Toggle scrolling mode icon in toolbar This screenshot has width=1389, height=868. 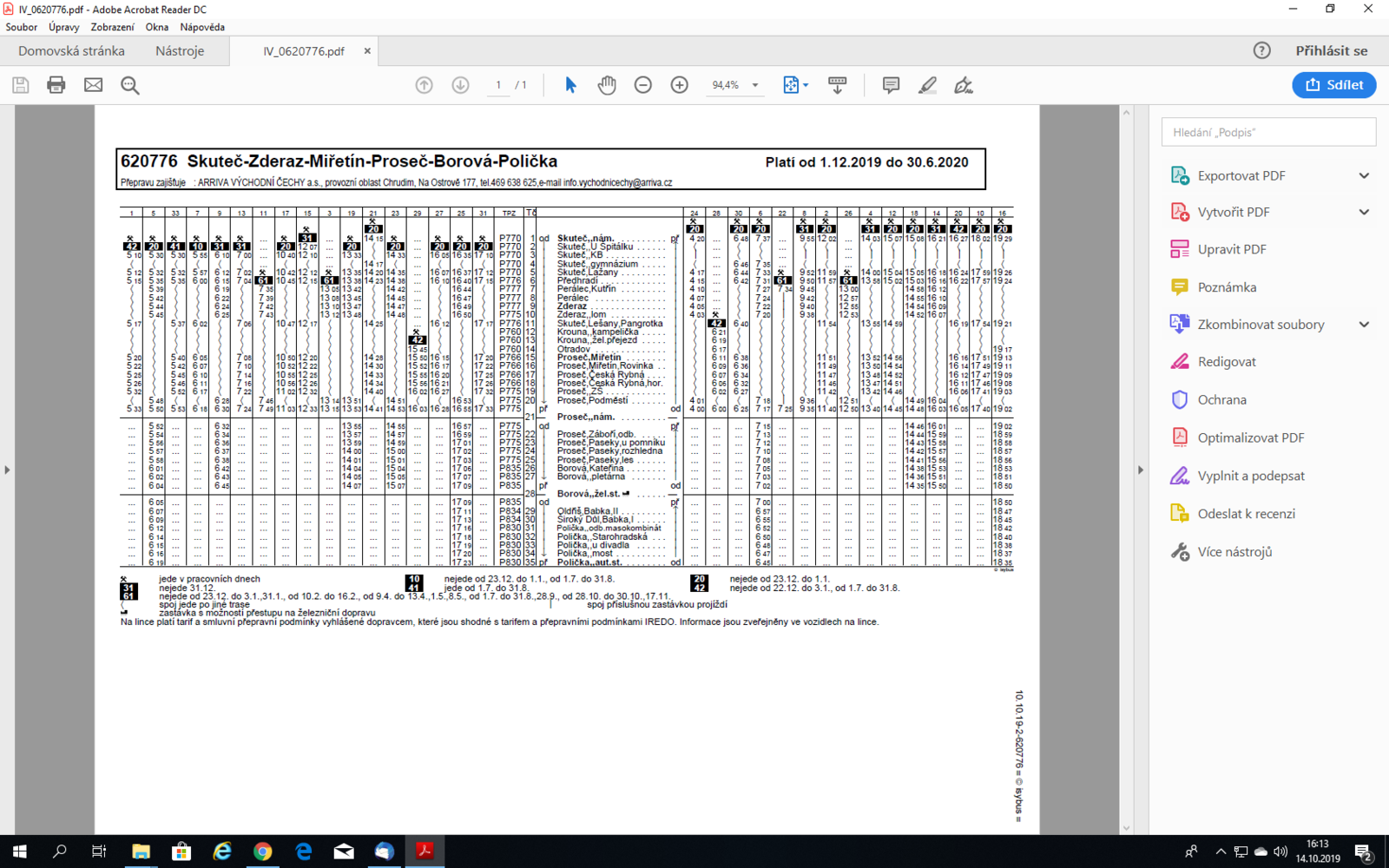click(x=838, y=85)
